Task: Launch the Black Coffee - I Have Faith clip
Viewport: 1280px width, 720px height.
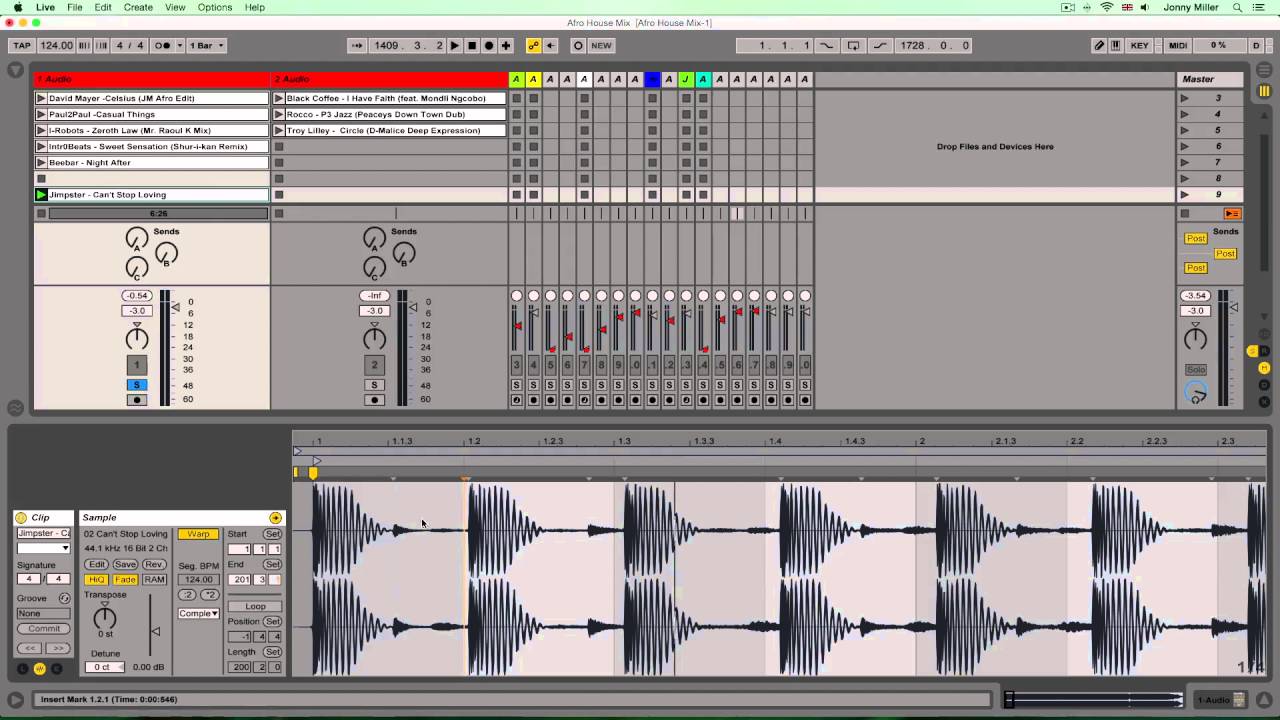Action: 279,98
